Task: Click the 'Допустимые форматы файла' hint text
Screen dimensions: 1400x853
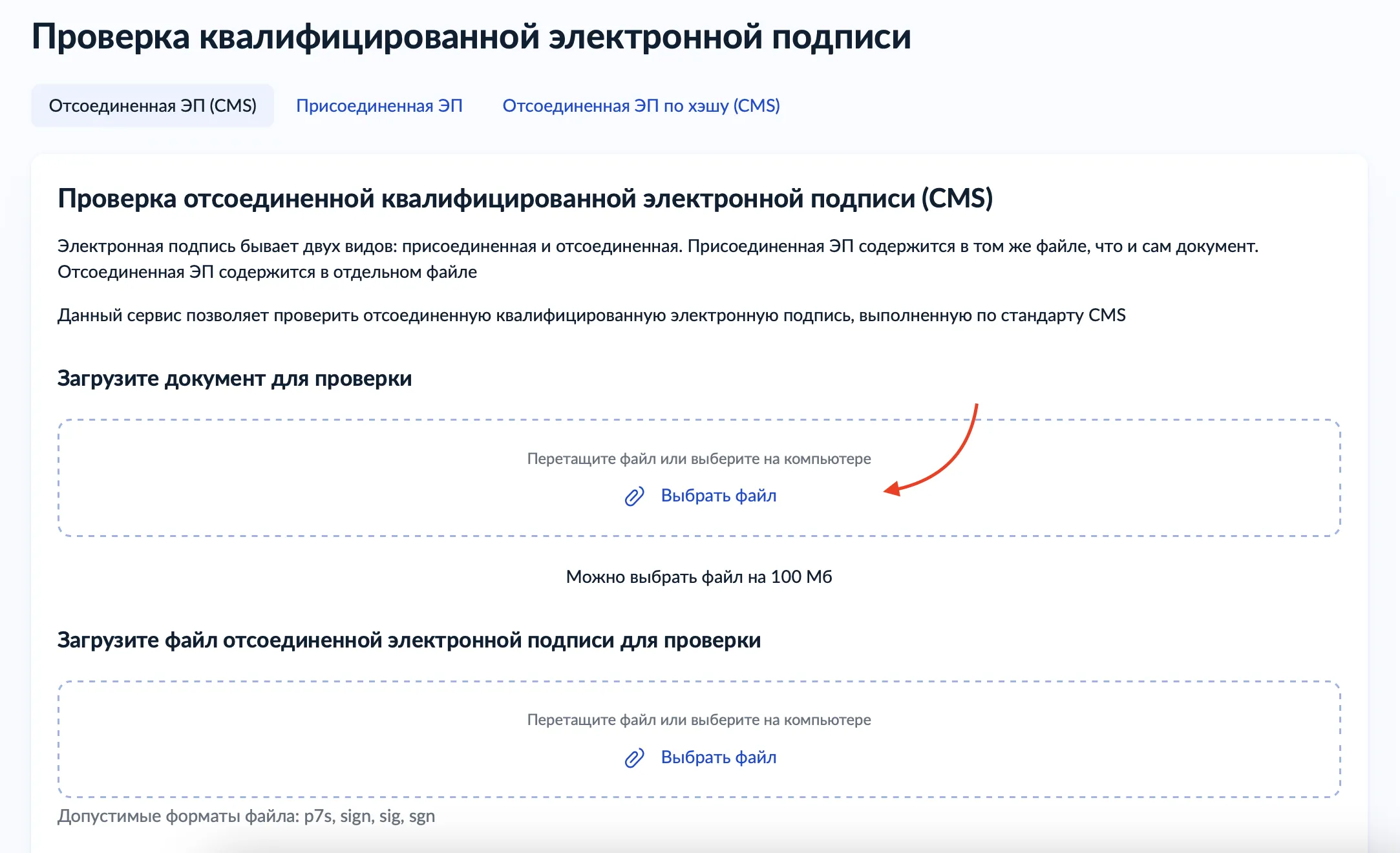Action: pyautogui.click(x=246, y=816)
